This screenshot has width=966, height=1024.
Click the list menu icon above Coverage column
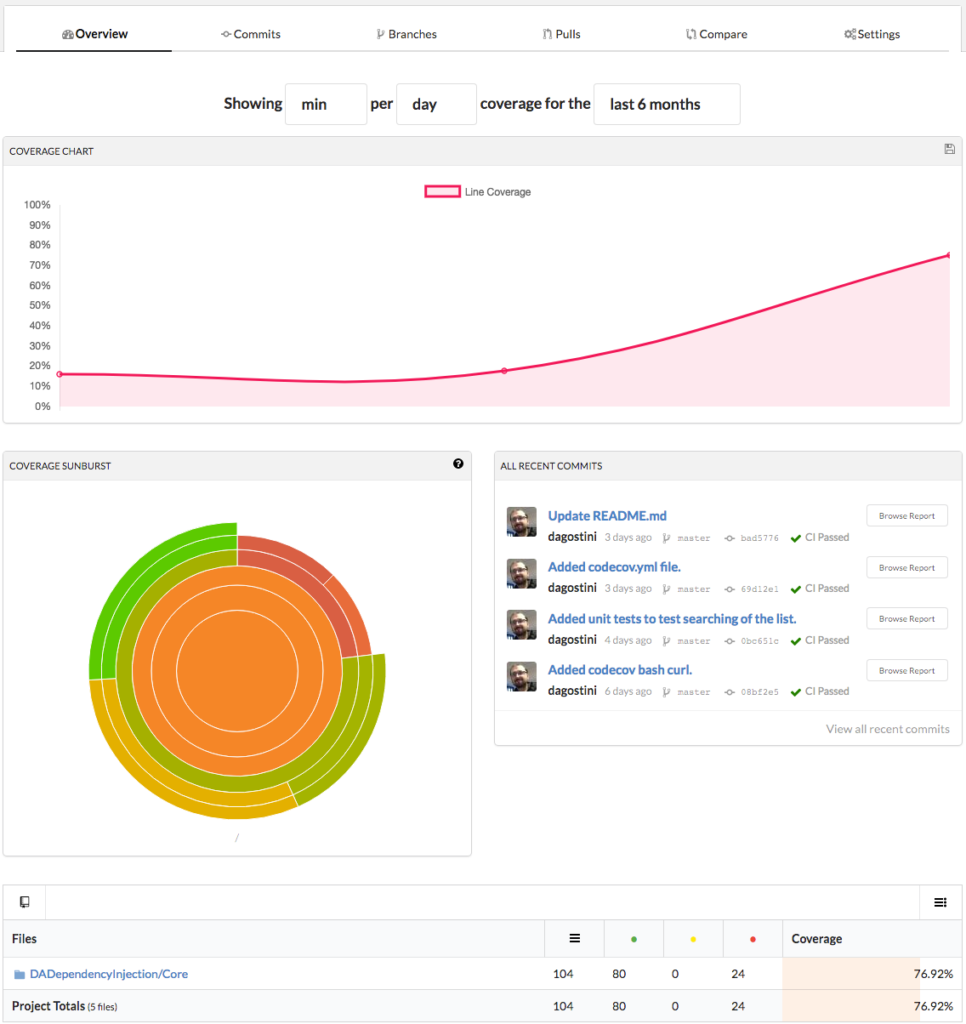[940, 902]
